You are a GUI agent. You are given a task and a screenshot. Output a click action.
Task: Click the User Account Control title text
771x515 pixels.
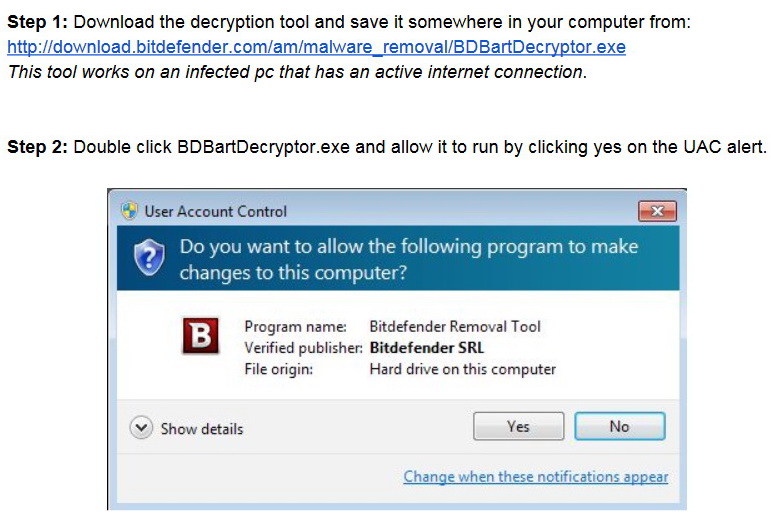(x=215, y=211)
